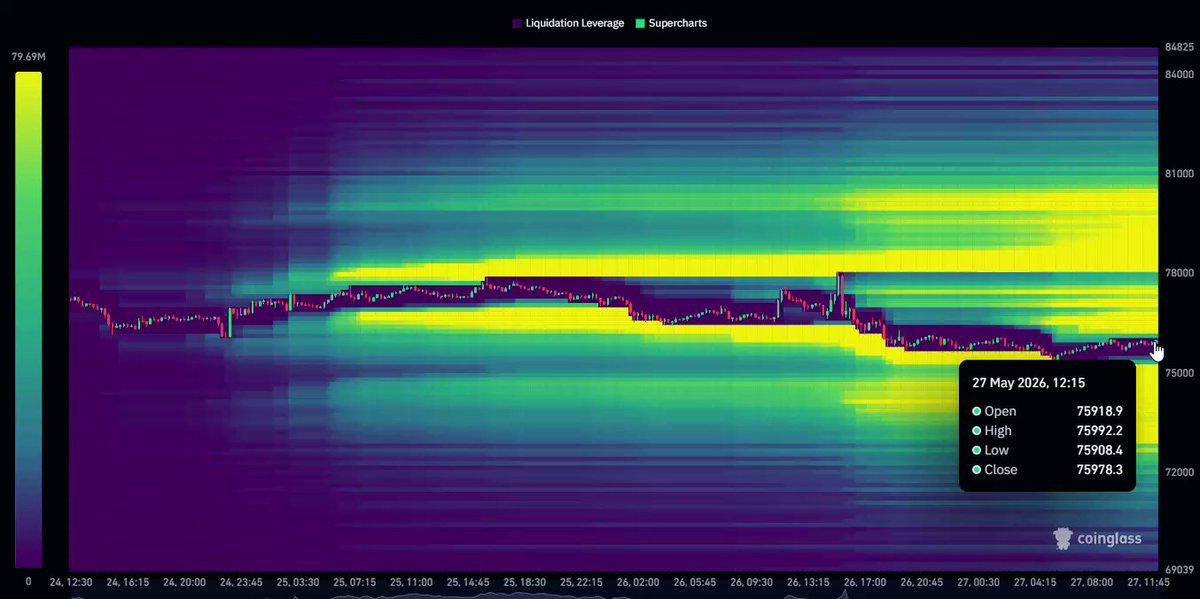Image resolution: width=1200 pixels, height=599 pixels.
Task: Click the bullet dot beside Low
Action: pyautogui.click(x=976, y=450)
